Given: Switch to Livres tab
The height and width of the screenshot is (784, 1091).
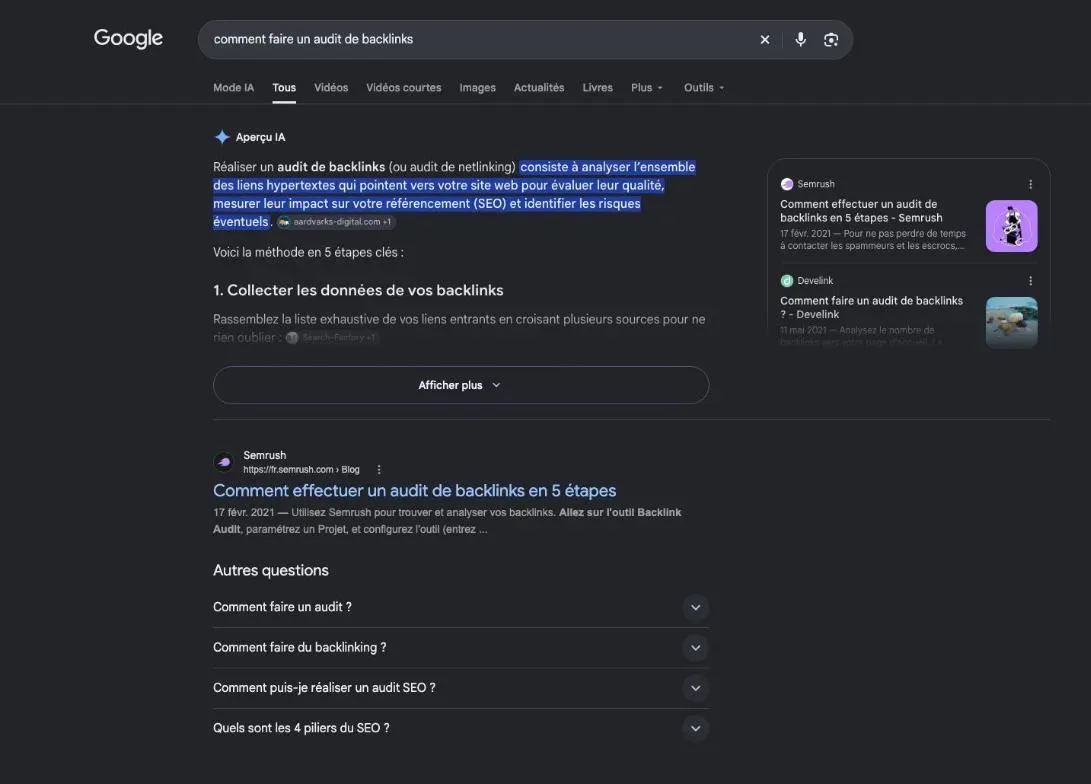Looking at the screenshot, I should click(598, 88).
